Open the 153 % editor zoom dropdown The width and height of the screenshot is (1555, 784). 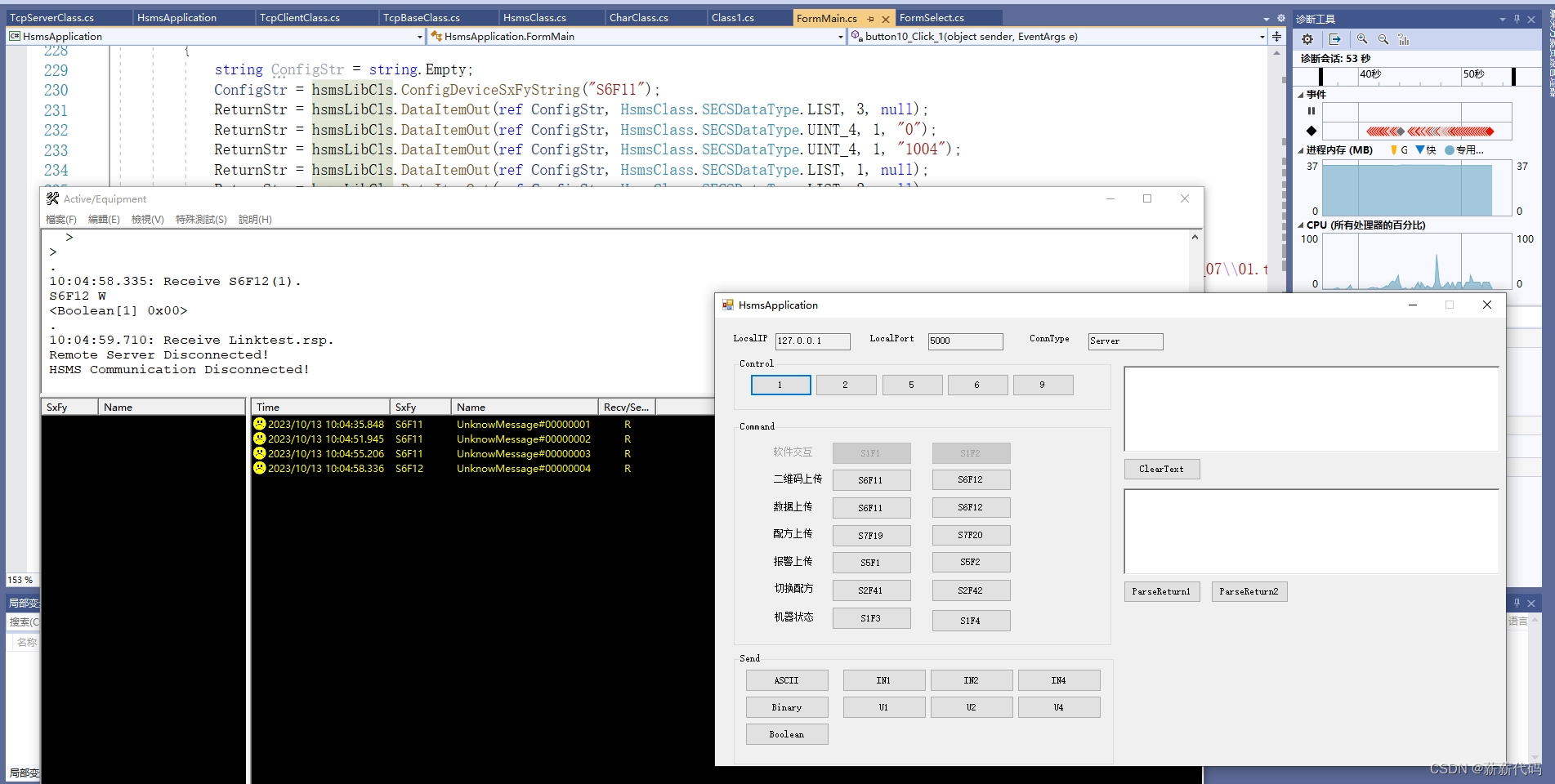point(22,580)
